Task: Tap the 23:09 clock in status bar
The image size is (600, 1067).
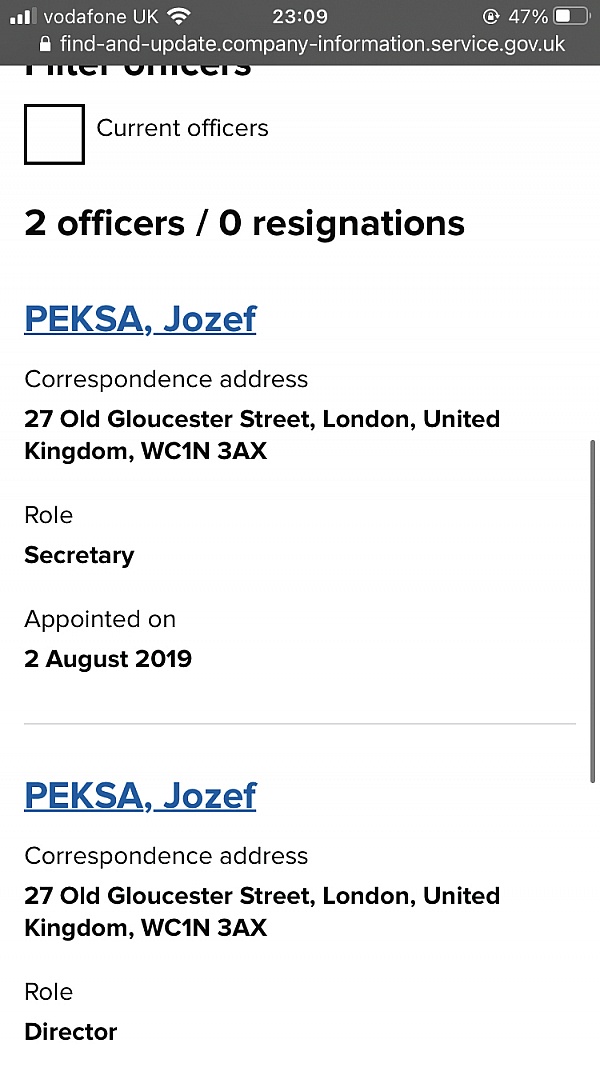Action: pos(299,17)
